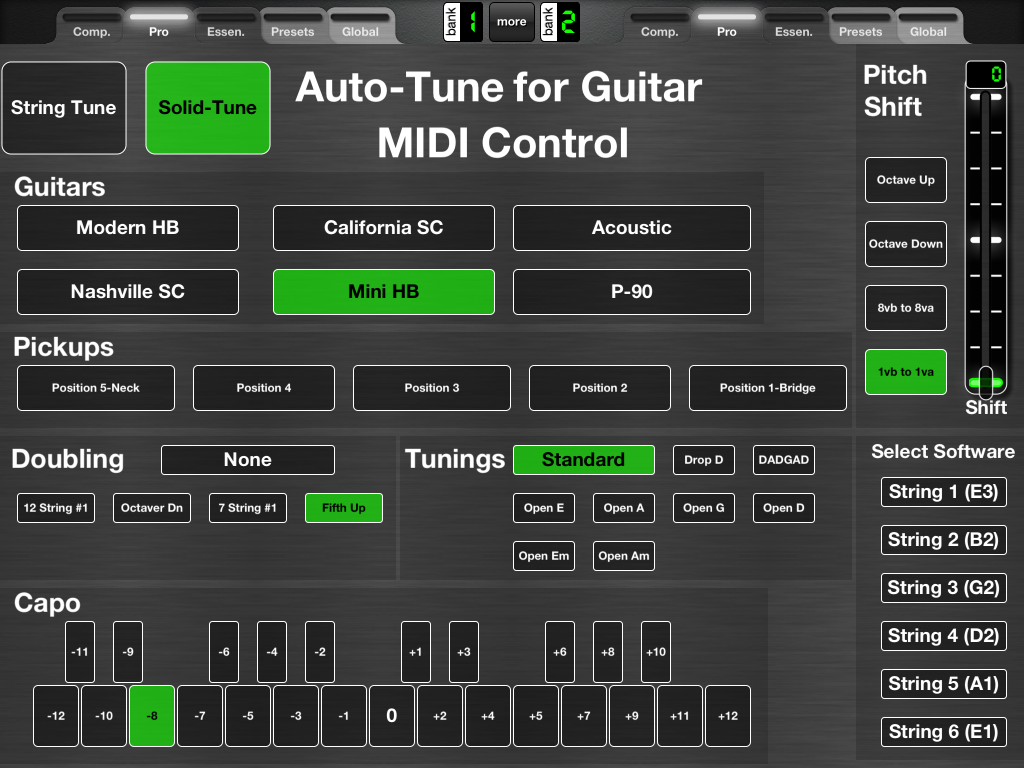The image size is (1024, 768).
Task: Open the left Global tab
Action: click(x=360, y=26)
